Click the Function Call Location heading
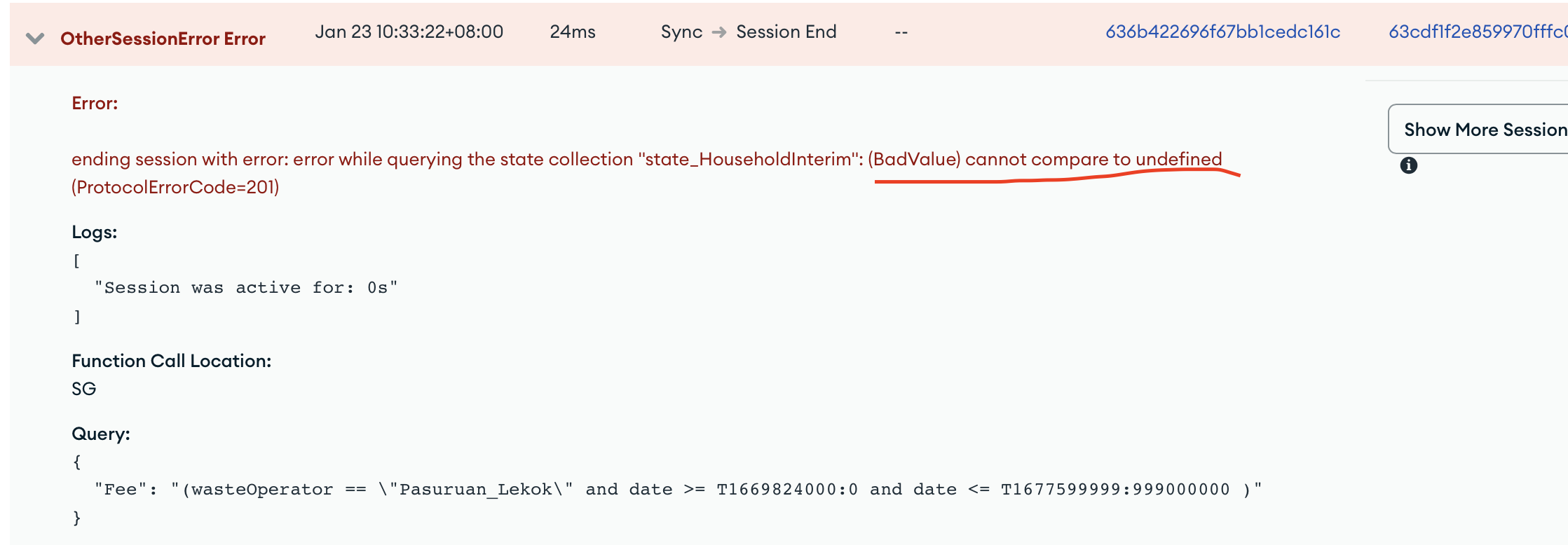This screenshot has width=1568, height=545. point(171,361)
